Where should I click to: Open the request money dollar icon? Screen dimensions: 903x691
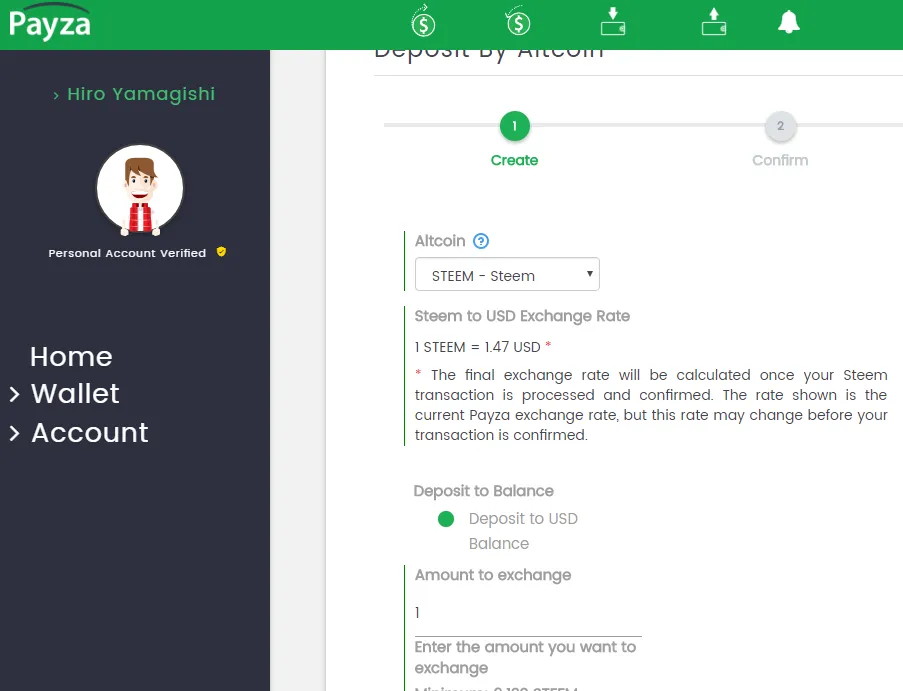click(x=518, y=21)
